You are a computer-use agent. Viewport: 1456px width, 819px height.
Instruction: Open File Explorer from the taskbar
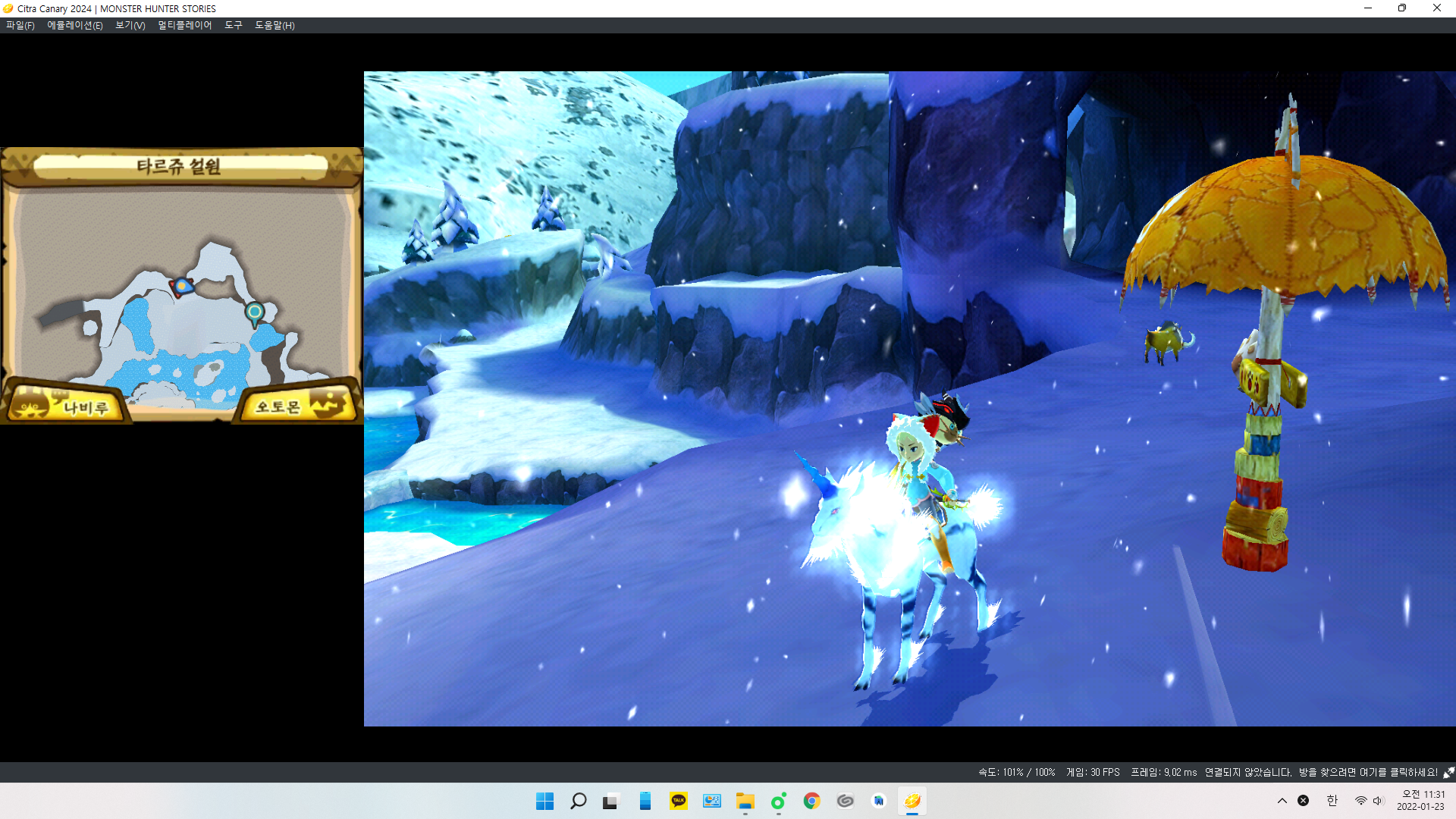tap(745, 801)
